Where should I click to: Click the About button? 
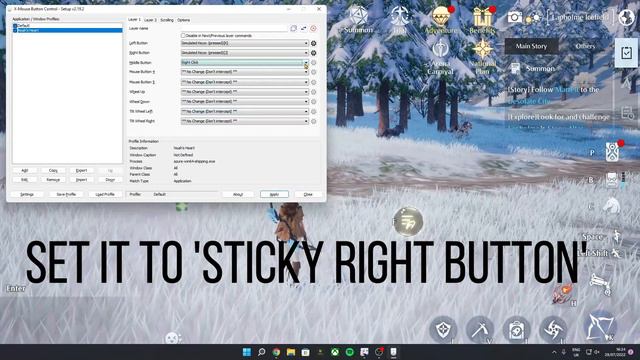238,194
